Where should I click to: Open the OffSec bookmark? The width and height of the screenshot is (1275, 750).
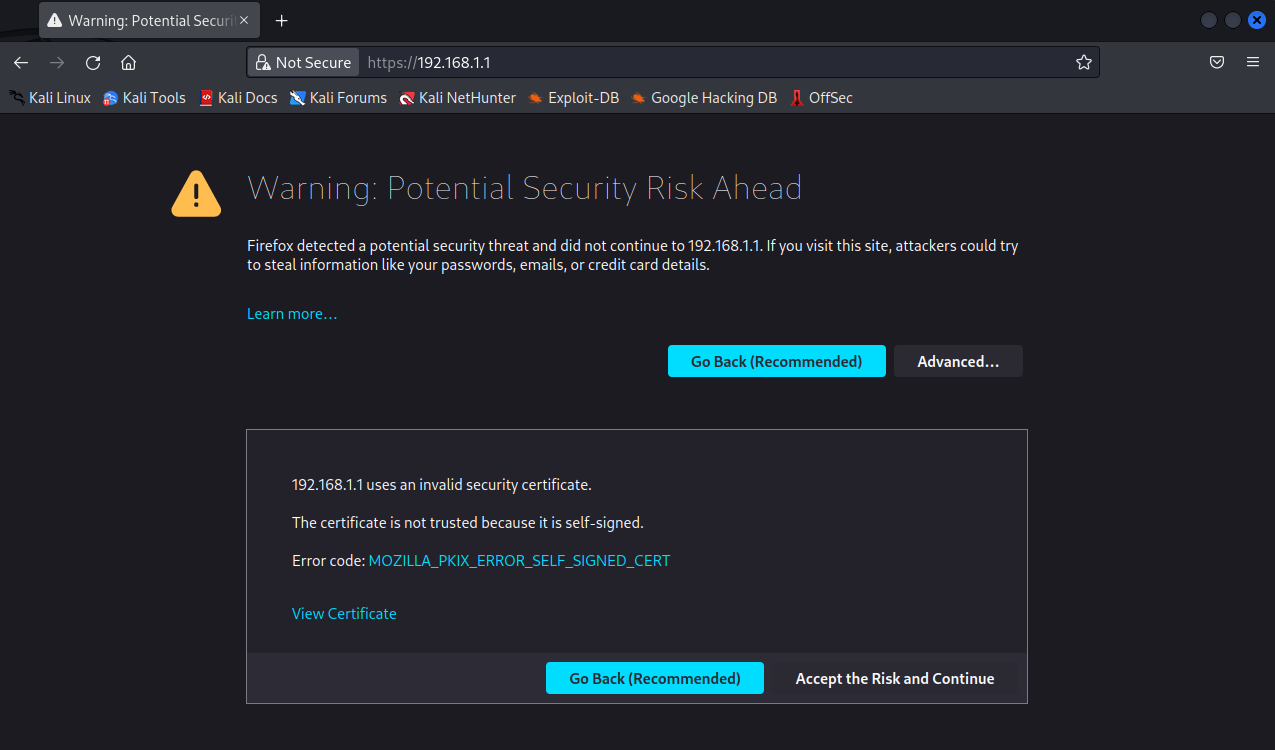point(821,98)
